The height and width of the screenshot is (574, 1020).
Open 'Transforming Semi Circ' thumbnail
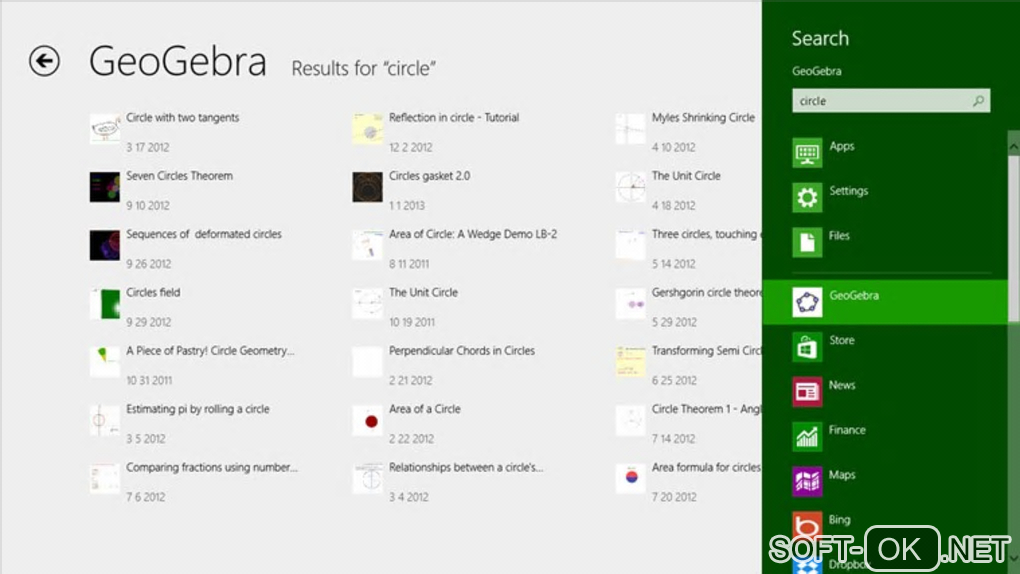[x=630, y=362]
